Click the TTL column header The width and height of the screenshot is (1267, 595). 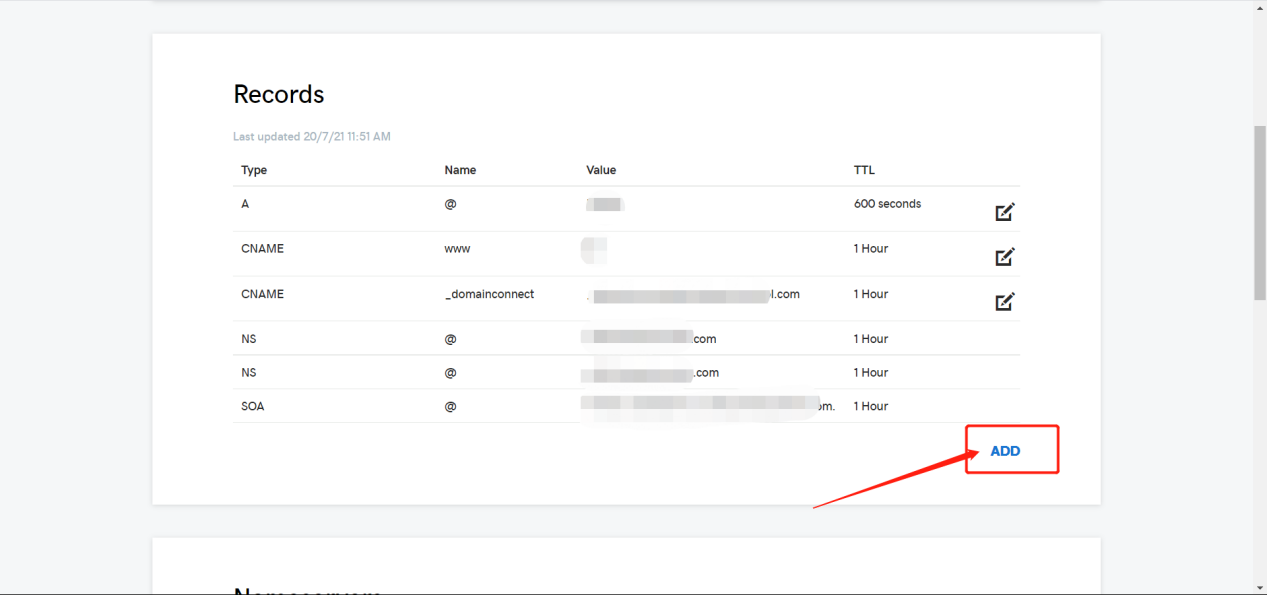(864, 170)
